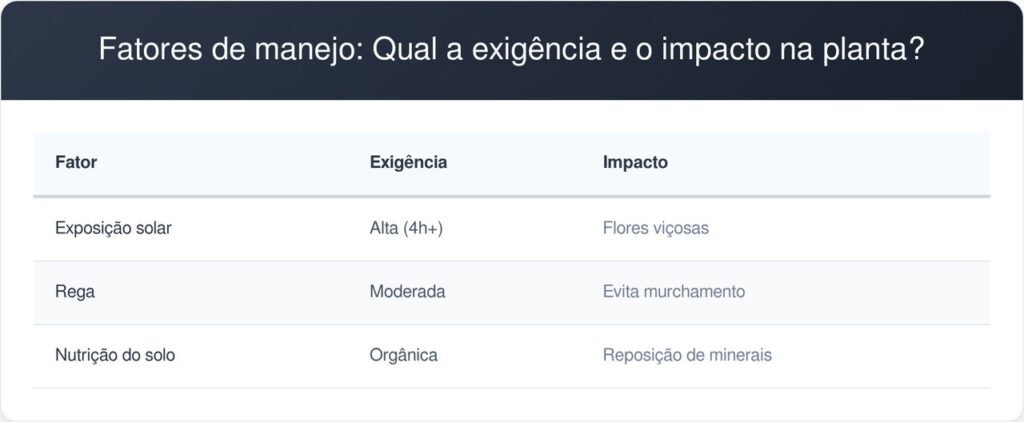Select the 'Rega' row label
1024x422 pixels.
pyautogui.click(x=74, y=292)
